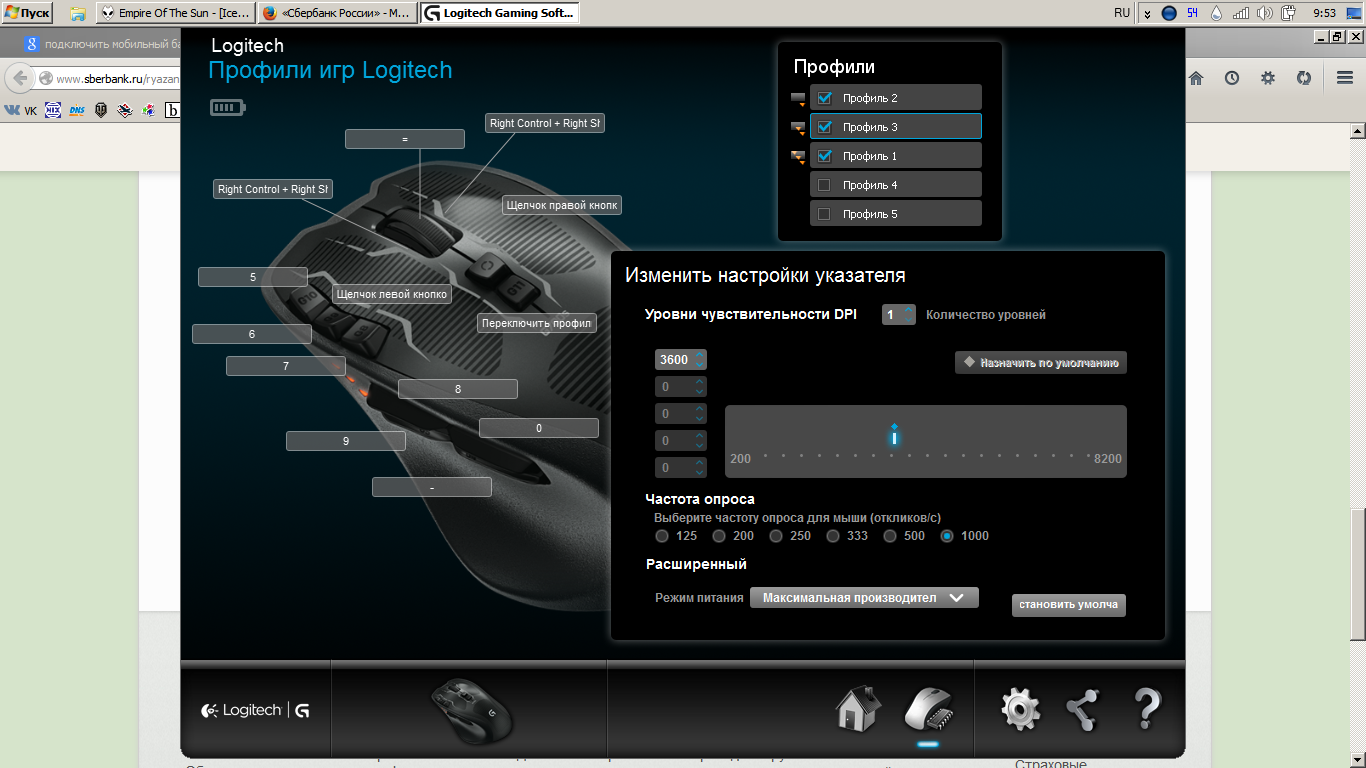The width and height of the screenshot is (1366, 768).
Task: Click the Щелчок левой кнопко button label
Action: coord(392,294)
